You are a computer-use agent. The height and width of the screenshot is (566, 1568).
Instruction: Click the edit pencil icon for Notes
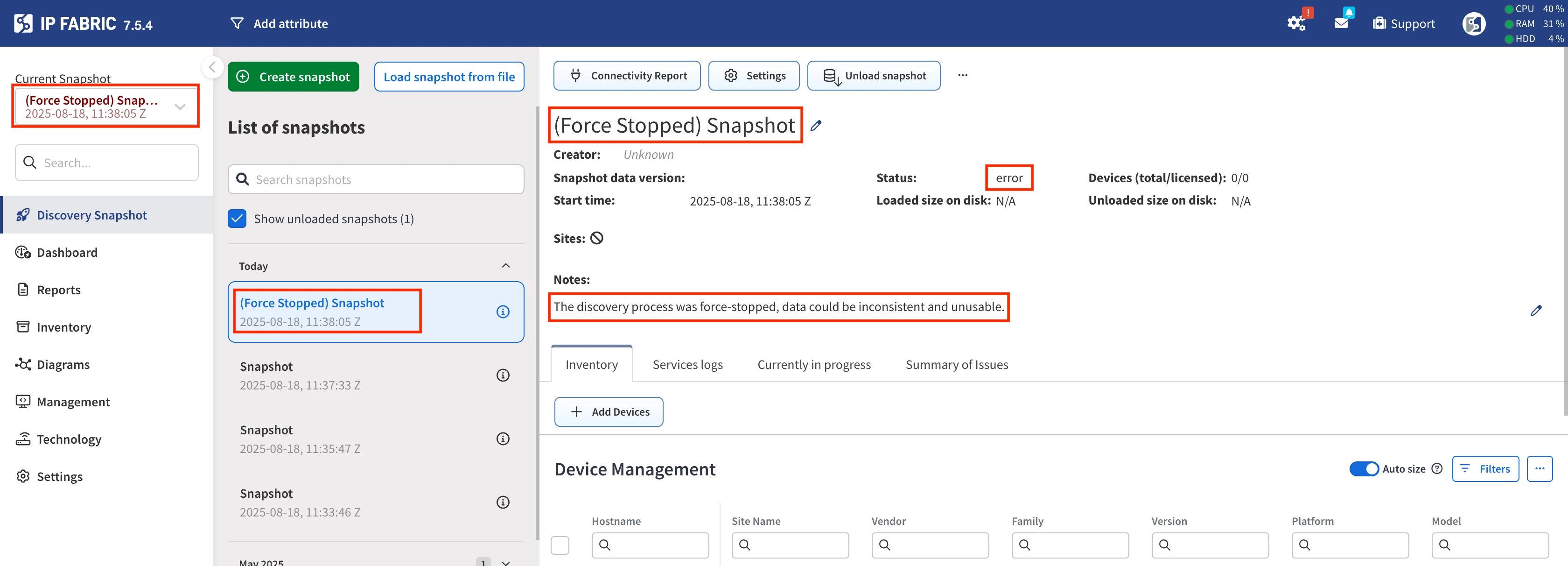tap(1535, 311)
